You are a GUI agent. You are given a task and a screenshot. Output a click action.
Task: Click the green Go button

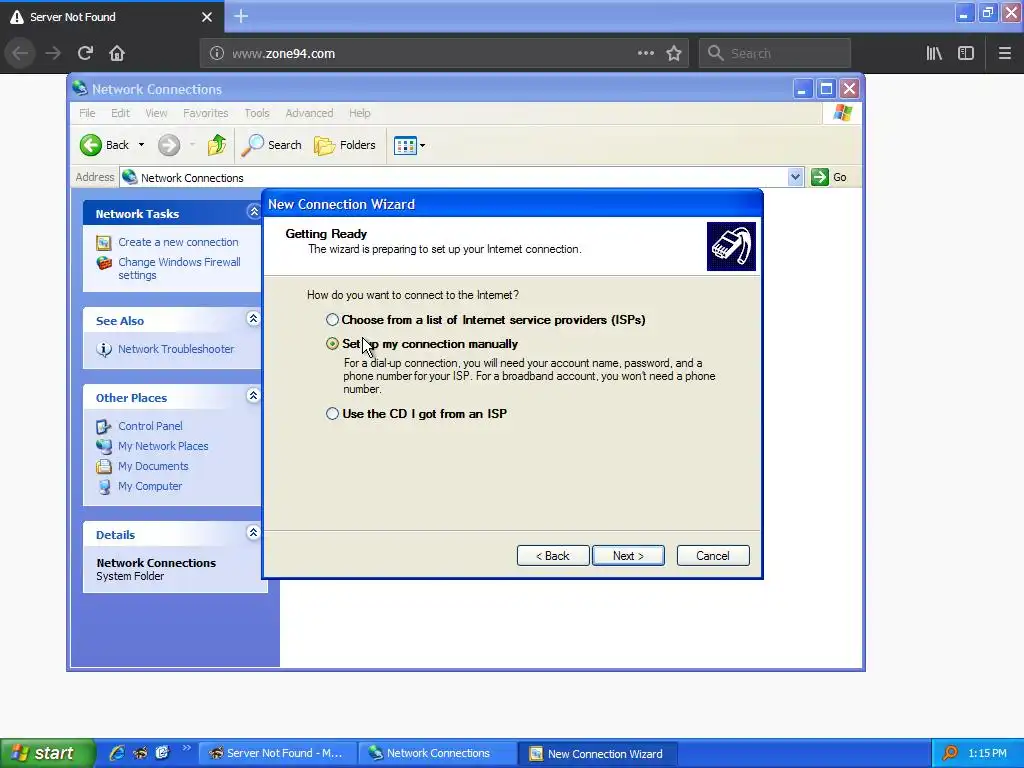tap(829, 177)
